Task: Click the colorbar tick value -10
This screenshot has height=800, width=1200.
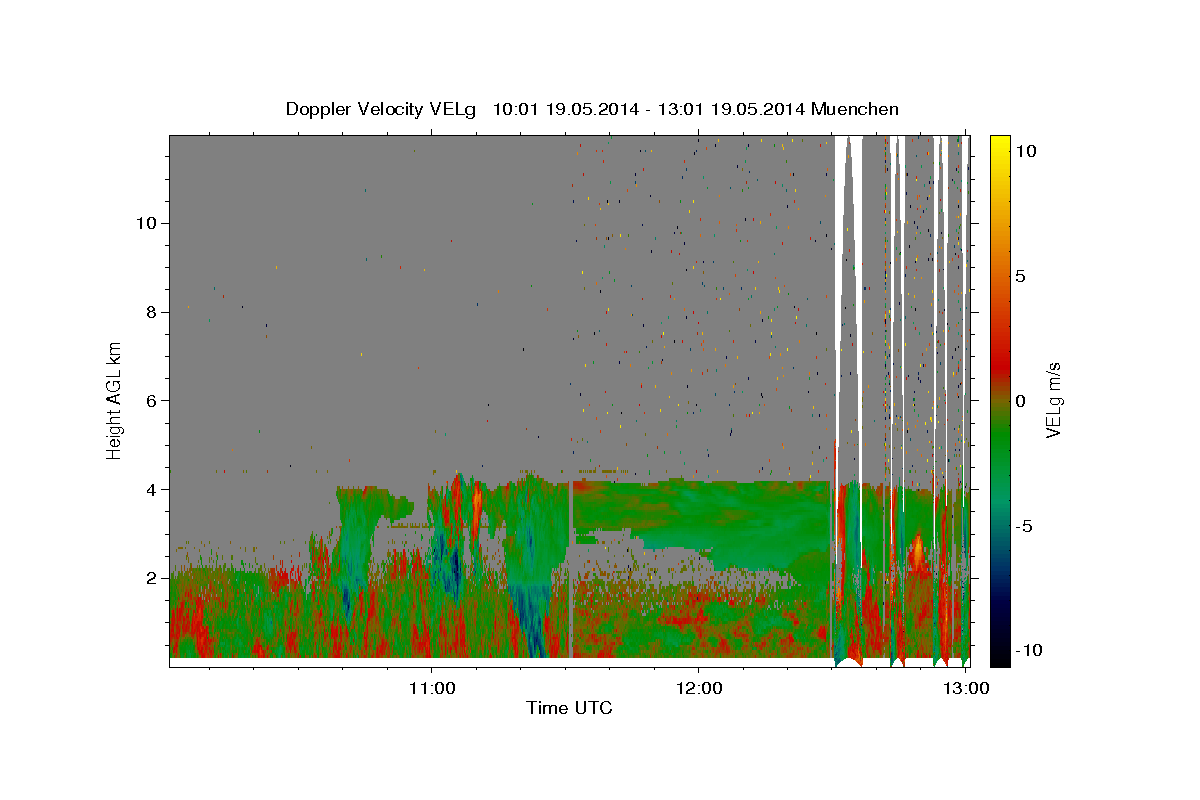Action: [1027, 650]
